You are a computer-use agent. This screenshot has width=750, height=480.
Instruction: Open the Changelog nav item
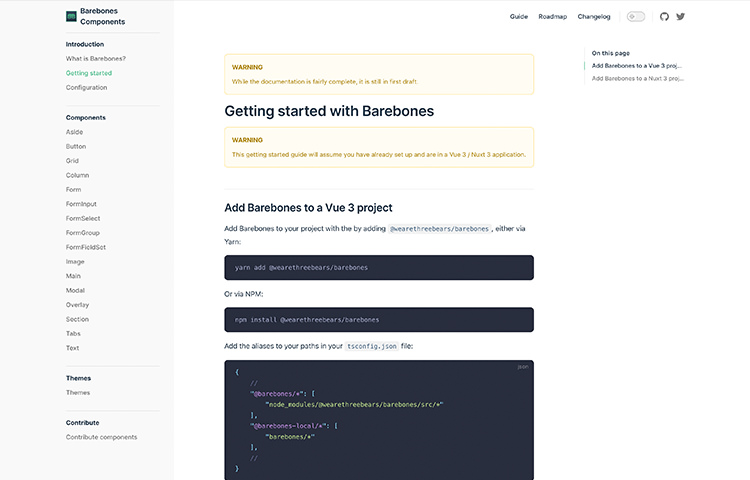(x=594, y=17)
